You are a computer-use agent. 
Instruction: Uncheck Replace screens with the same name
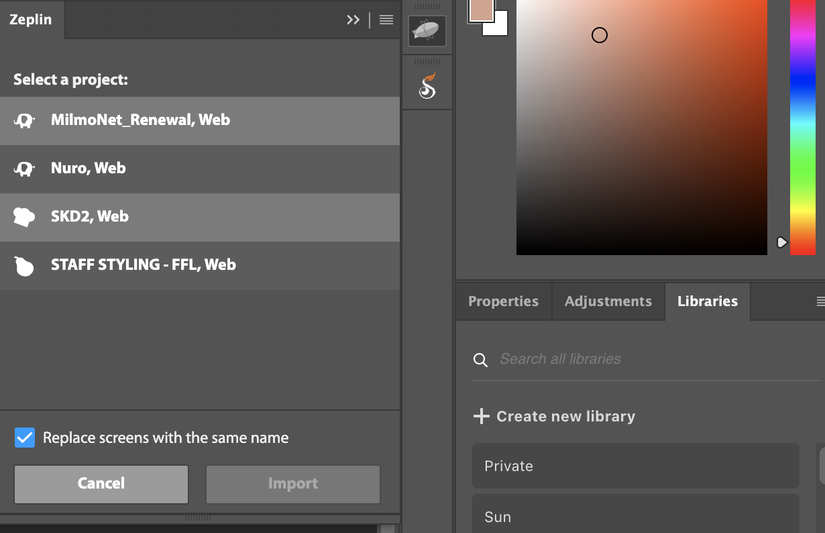pyautogui.click(x=25, y=437)
